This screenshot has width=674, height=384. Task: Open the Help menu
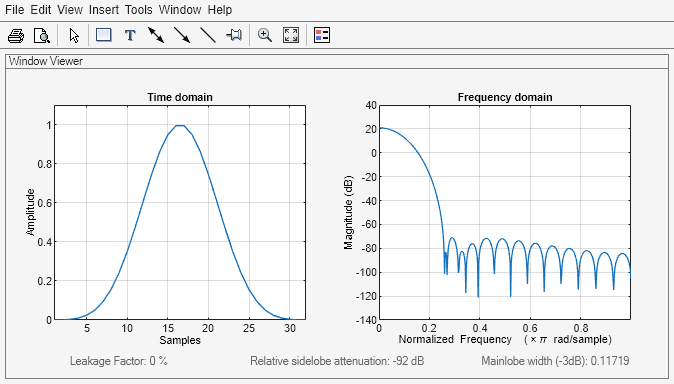pos(220,9)
